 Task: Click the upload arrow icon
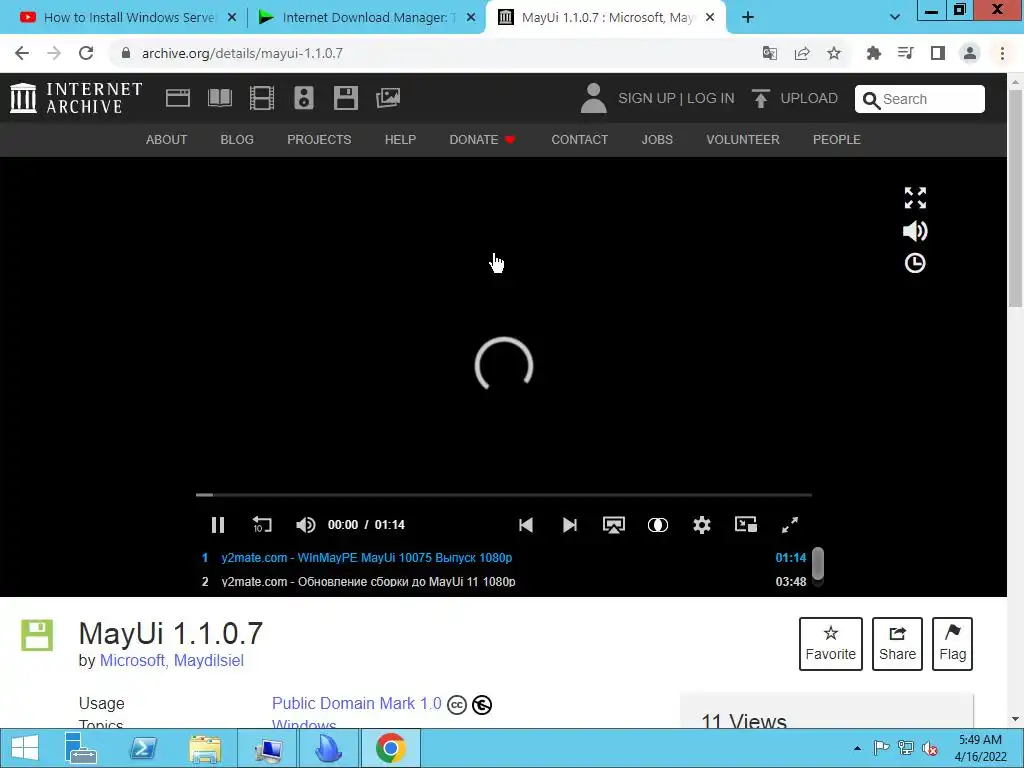[761, 98]
